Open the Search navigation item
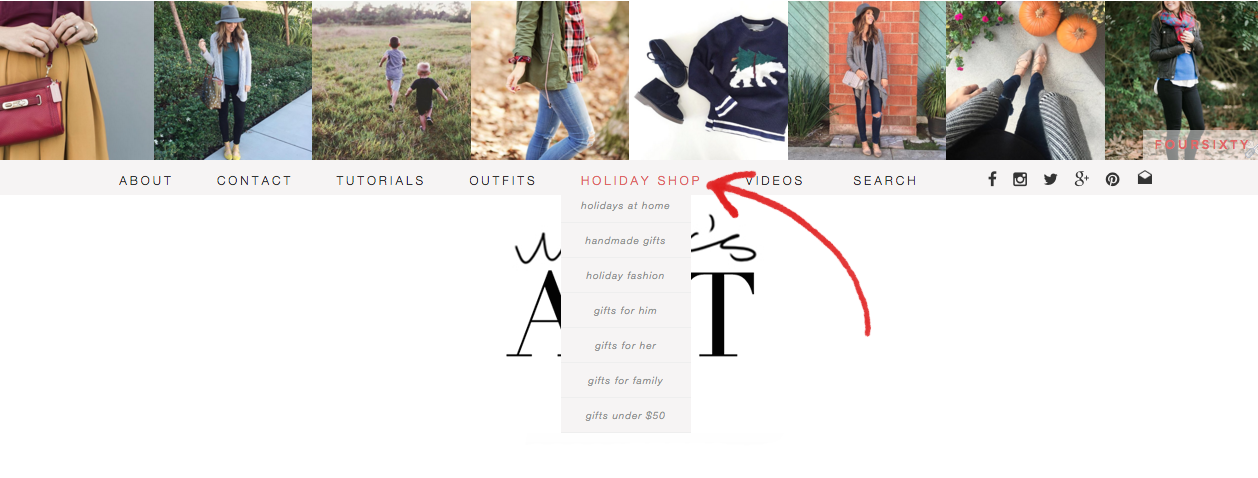Image resolution: width=1258 pixels, height=478 pixels. pyautogui.click(x=885, y=181)
